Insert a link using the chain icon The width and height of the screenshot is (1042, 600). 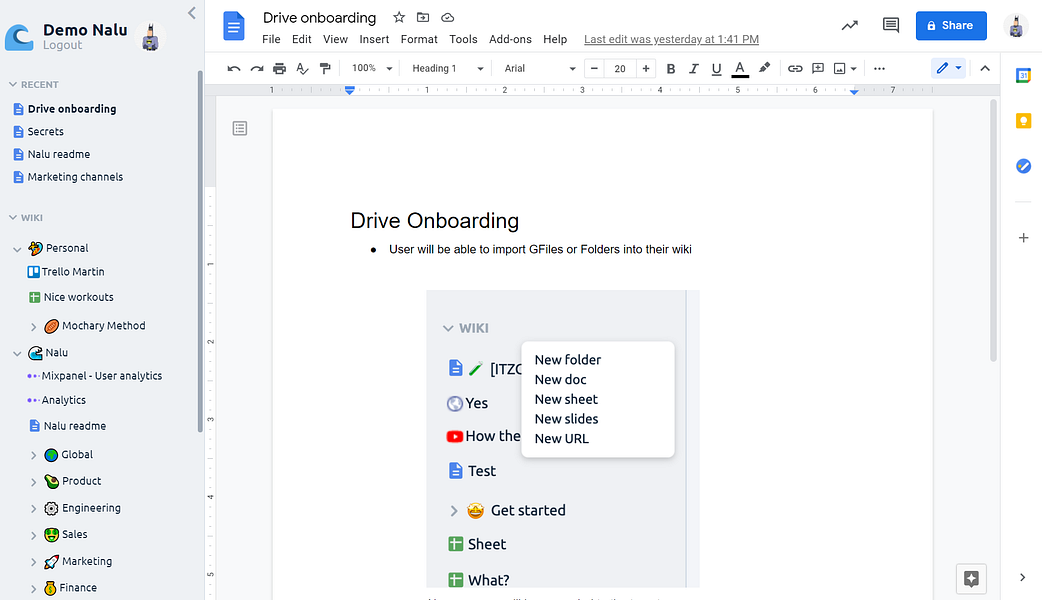pos(795,68)
